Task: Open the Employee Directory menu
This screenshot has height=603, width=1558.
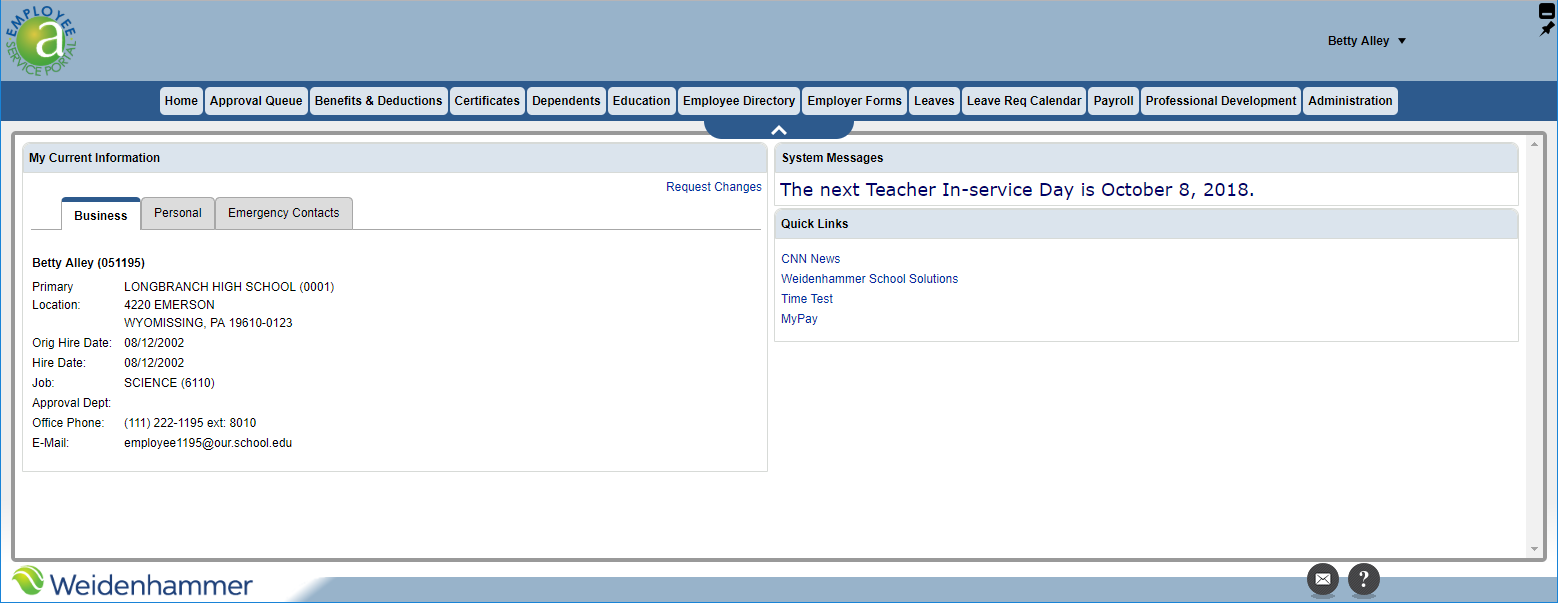Action: point(739,101)
